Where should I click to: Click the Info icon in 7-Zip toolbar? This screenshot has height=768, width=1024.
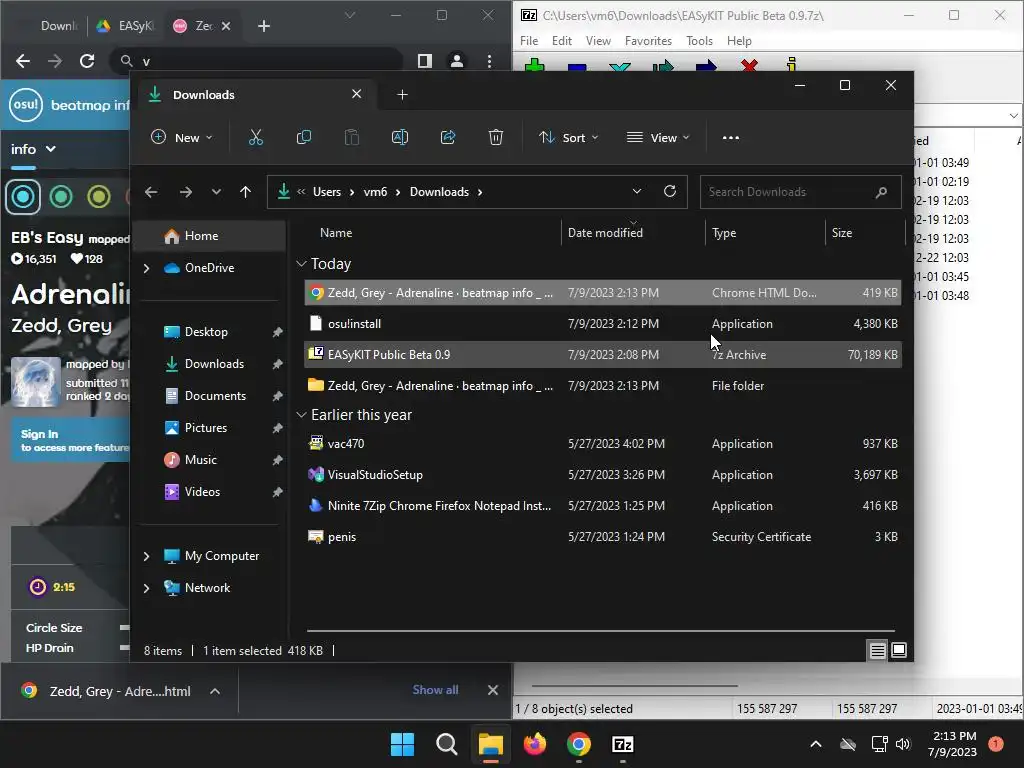[x=792, y=65]
